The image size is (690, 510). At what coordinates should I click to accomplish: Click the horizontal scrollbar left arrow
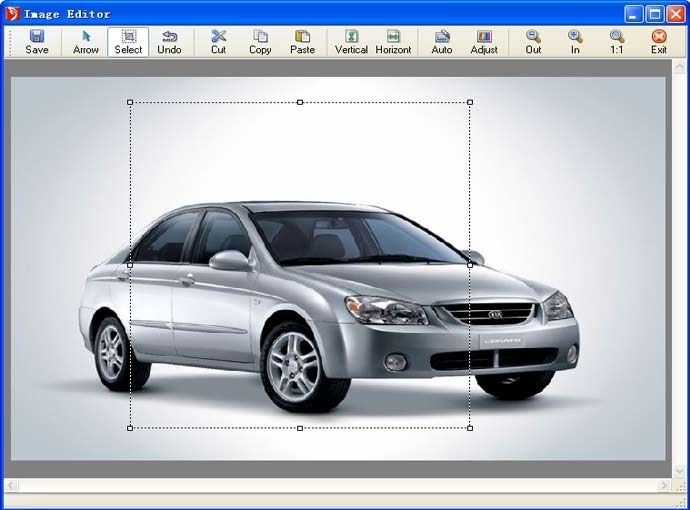(x=11, y=485)
